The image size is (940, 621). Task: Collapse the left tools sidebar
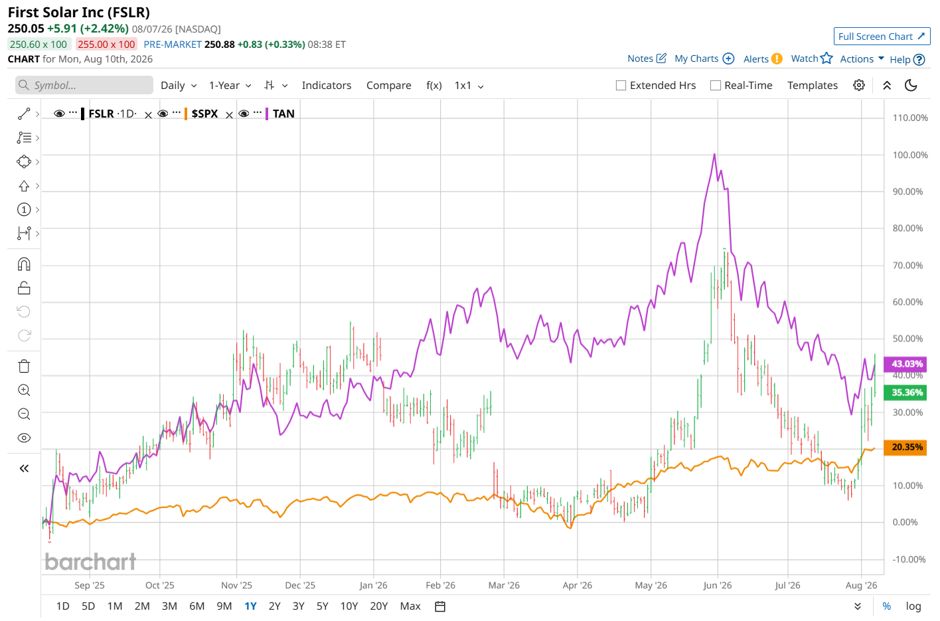tap(24, 469)
